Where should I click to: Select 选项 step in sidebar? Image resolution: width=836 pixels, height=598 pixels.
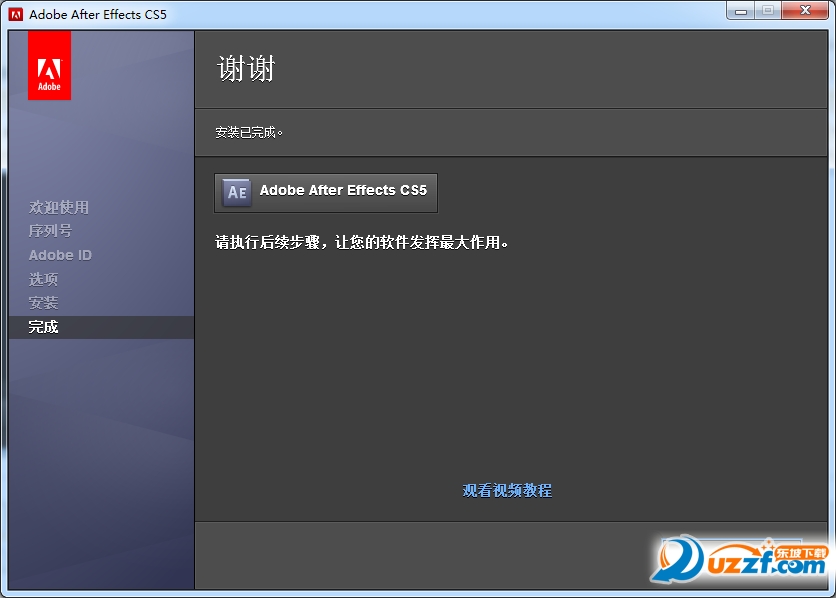[x=43, y=279]
